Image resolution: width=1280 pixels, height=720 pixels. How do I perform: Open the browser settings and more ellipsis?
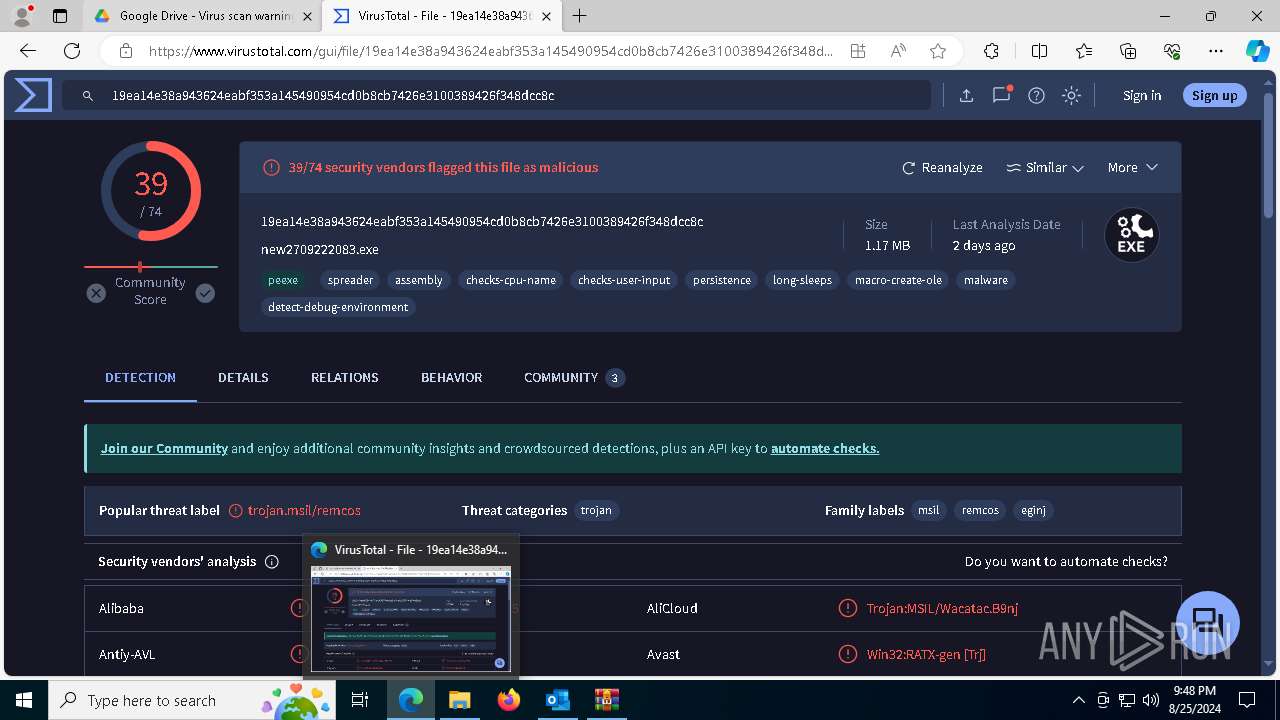1215,51
